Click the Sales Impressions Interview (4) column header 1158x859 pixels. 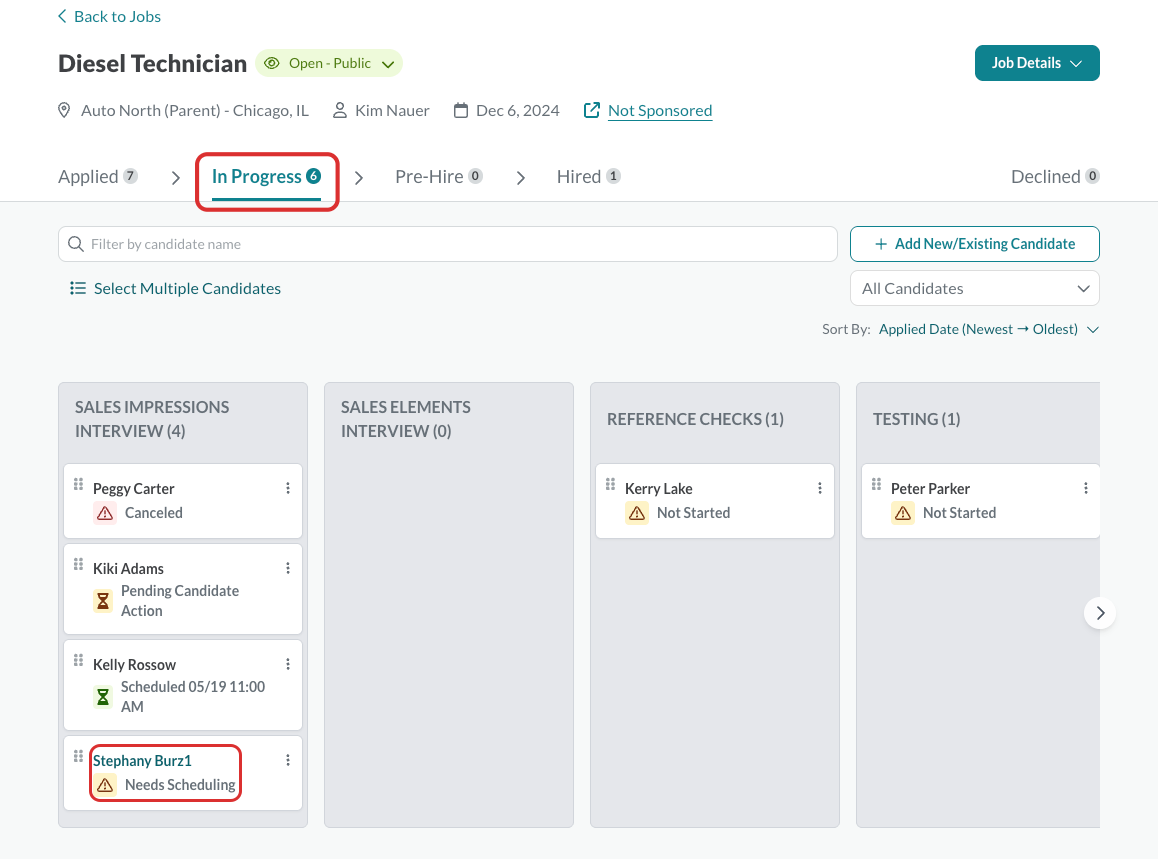coord(152,420)
